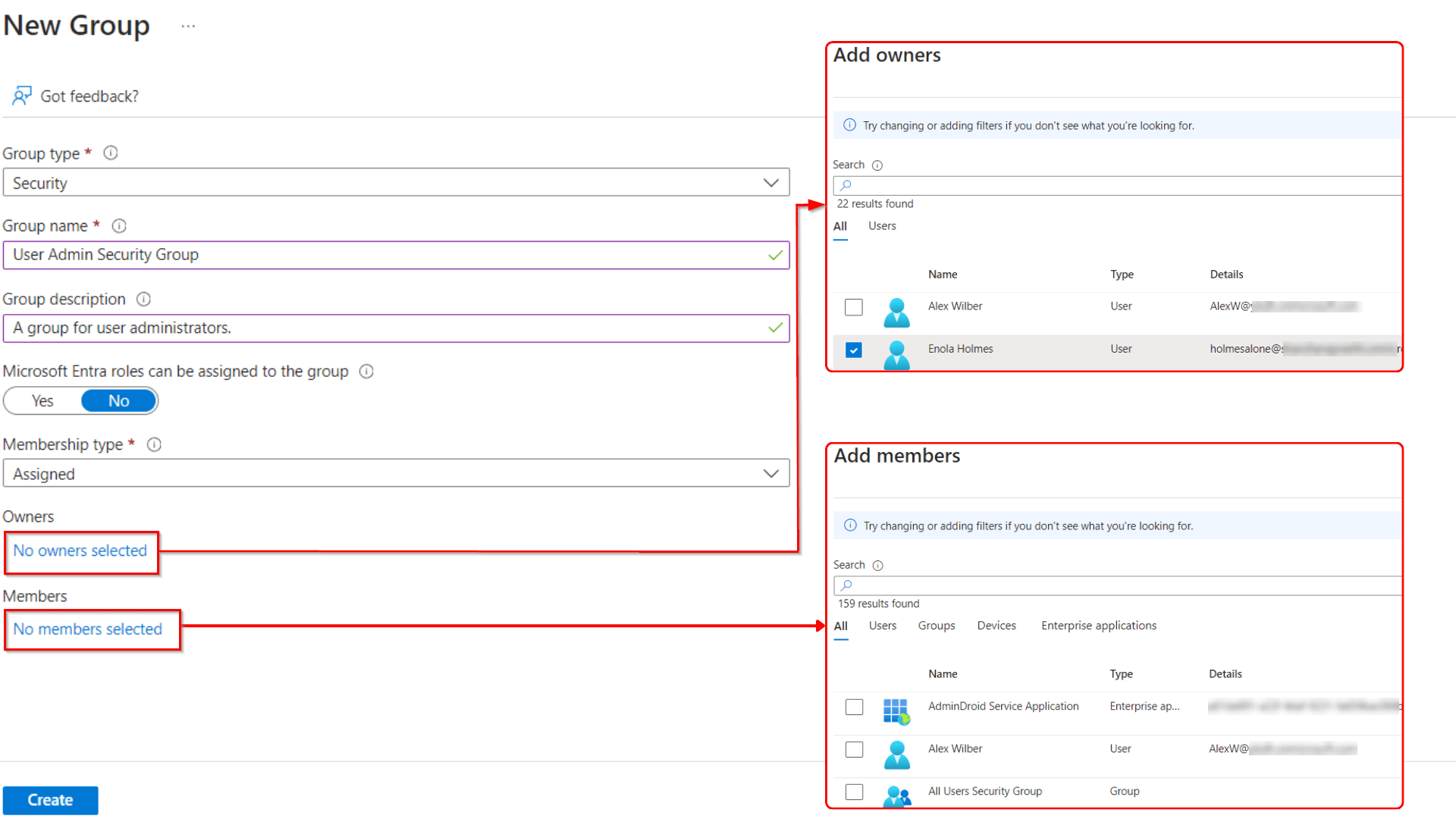Click the Create button
The image size is (1456, 819).
[50, 800]
